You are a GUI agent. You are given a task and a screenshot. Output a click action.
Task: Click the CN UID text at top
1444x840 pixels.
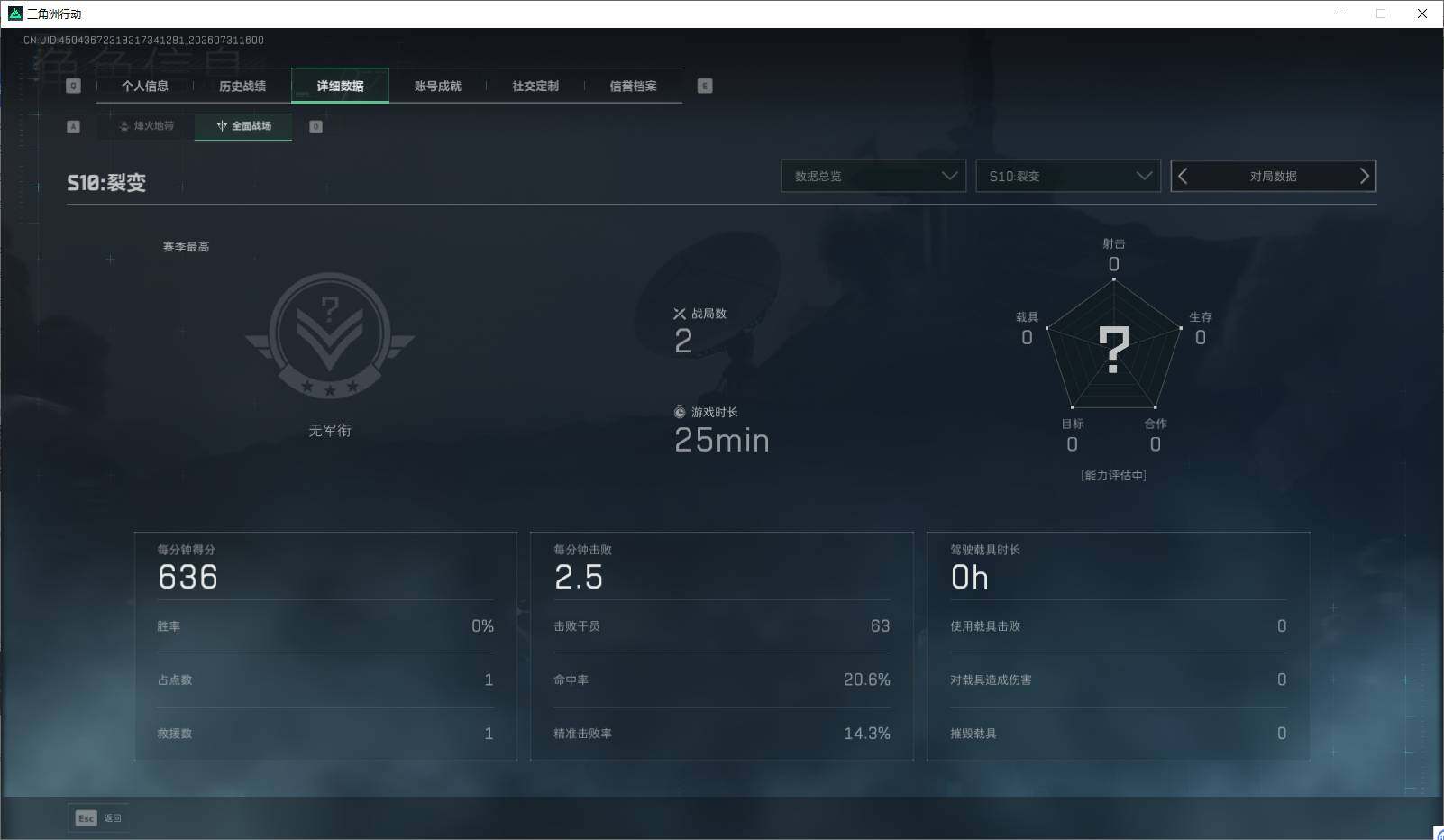coord(143,41)
